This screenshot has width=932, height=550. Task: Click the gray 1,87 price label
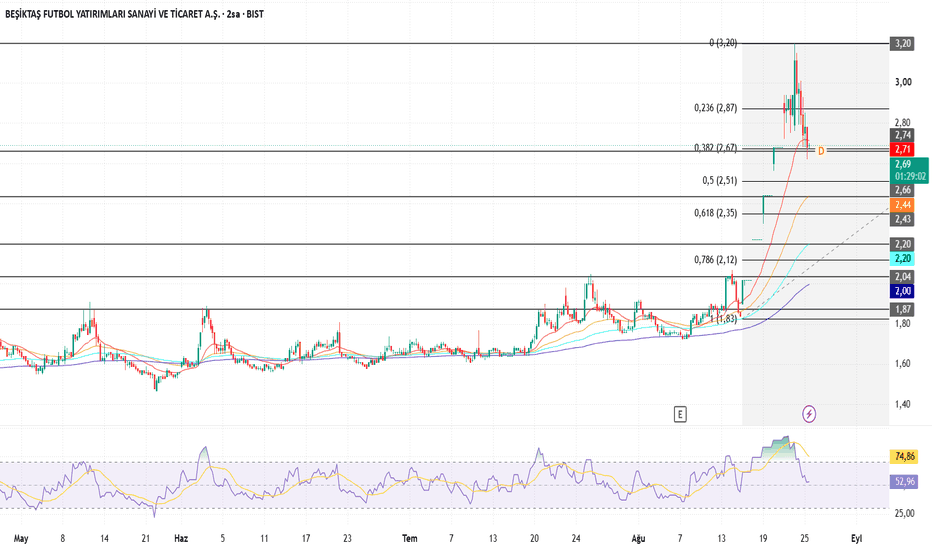click(902, 309)
